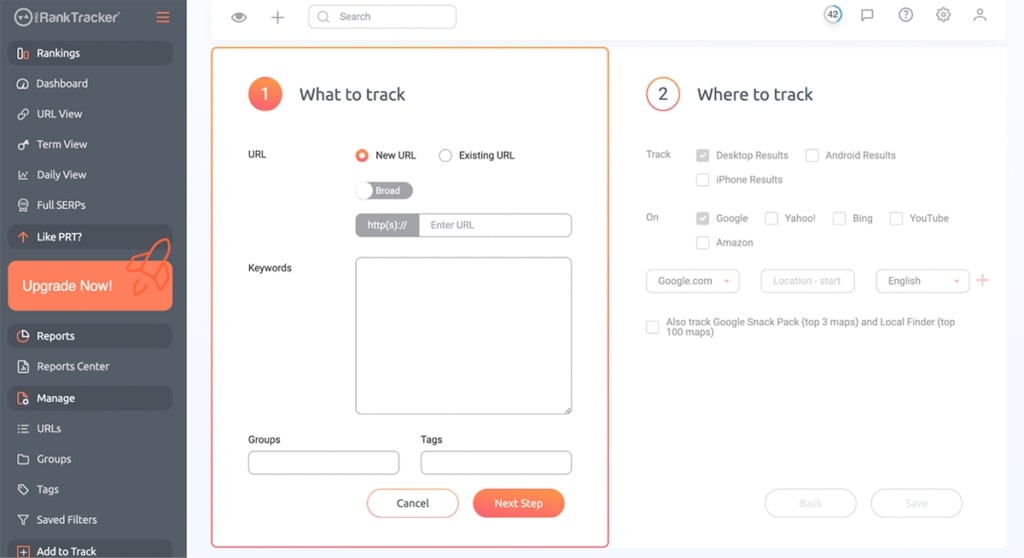Click the plus add icon beside search

(278, 17)
